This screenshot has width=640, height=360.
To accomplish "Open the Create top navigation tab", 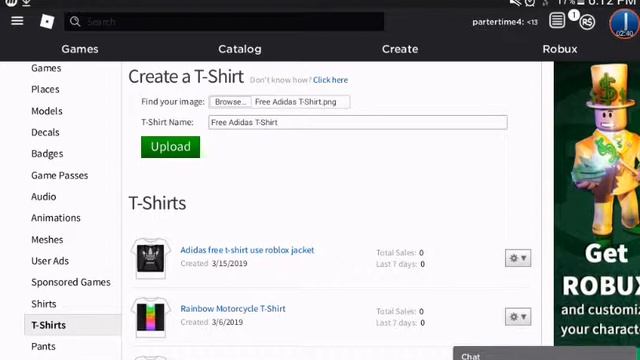I will coord(400,49).
